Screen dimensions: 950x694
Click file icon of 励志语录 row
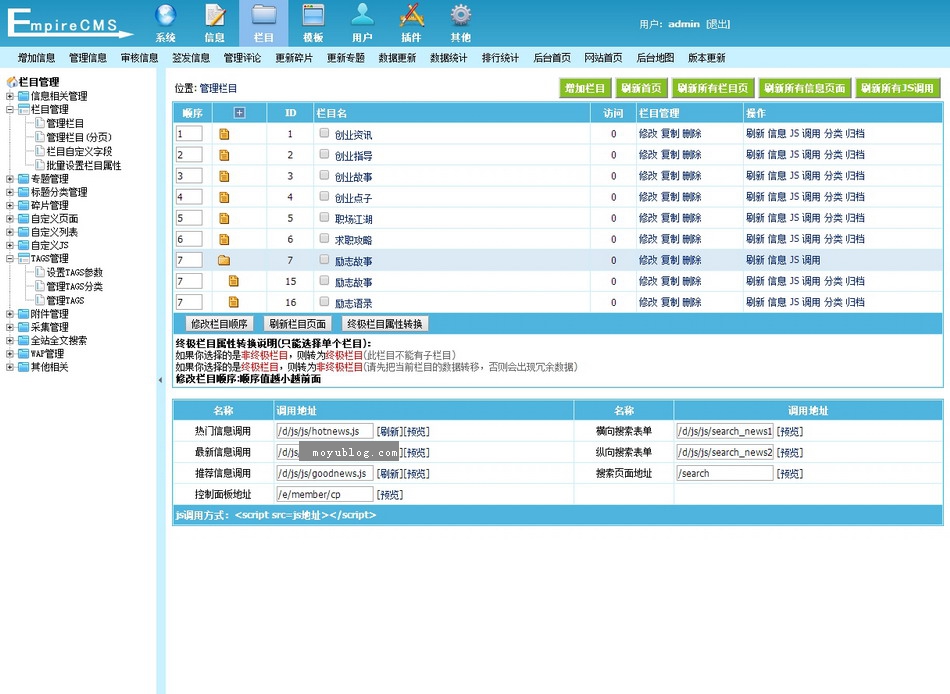234,302
